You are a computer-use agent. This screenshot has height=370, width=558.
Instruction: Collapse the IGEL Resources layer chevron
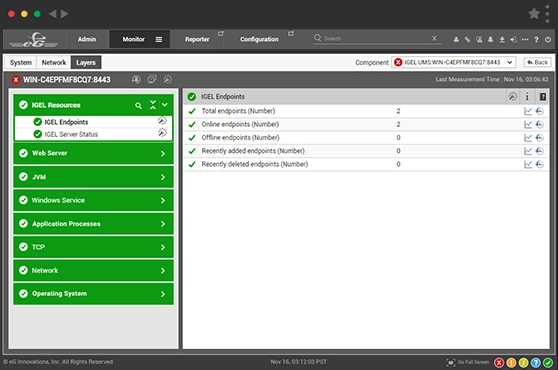tap(165, 105)
